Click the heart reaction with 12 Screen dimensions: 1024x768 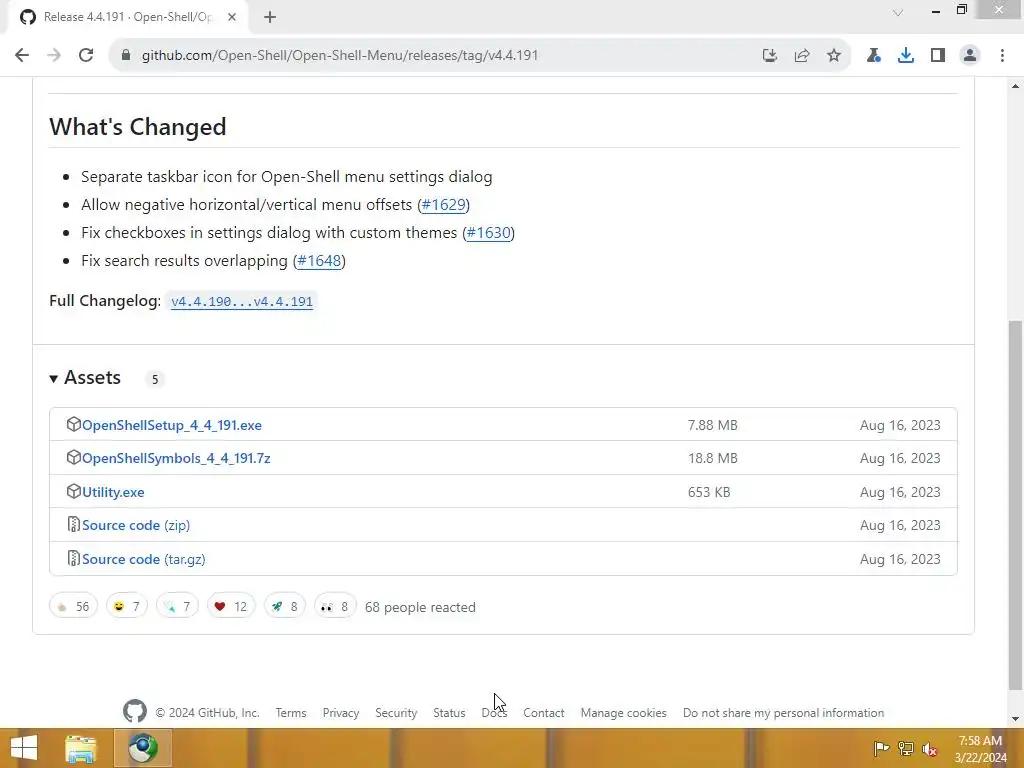tap(231, 607)
